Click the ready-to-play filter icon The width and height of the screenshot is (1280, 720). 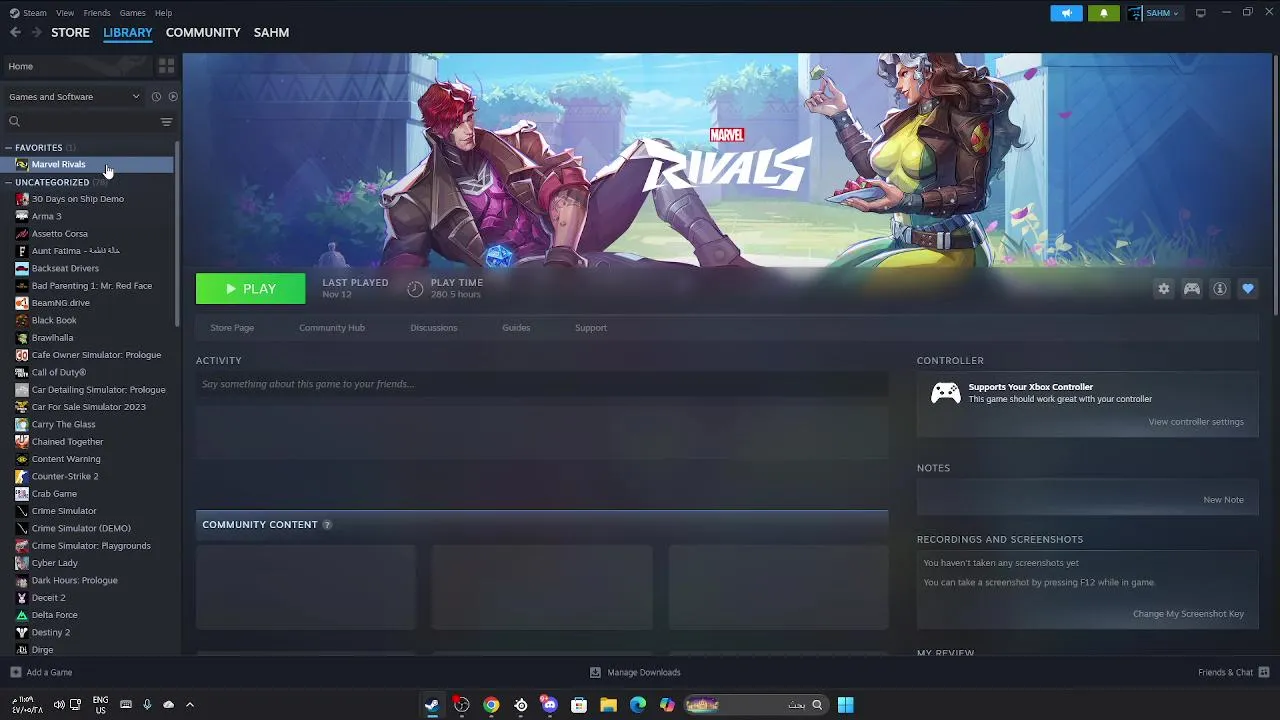click(173, 97)
